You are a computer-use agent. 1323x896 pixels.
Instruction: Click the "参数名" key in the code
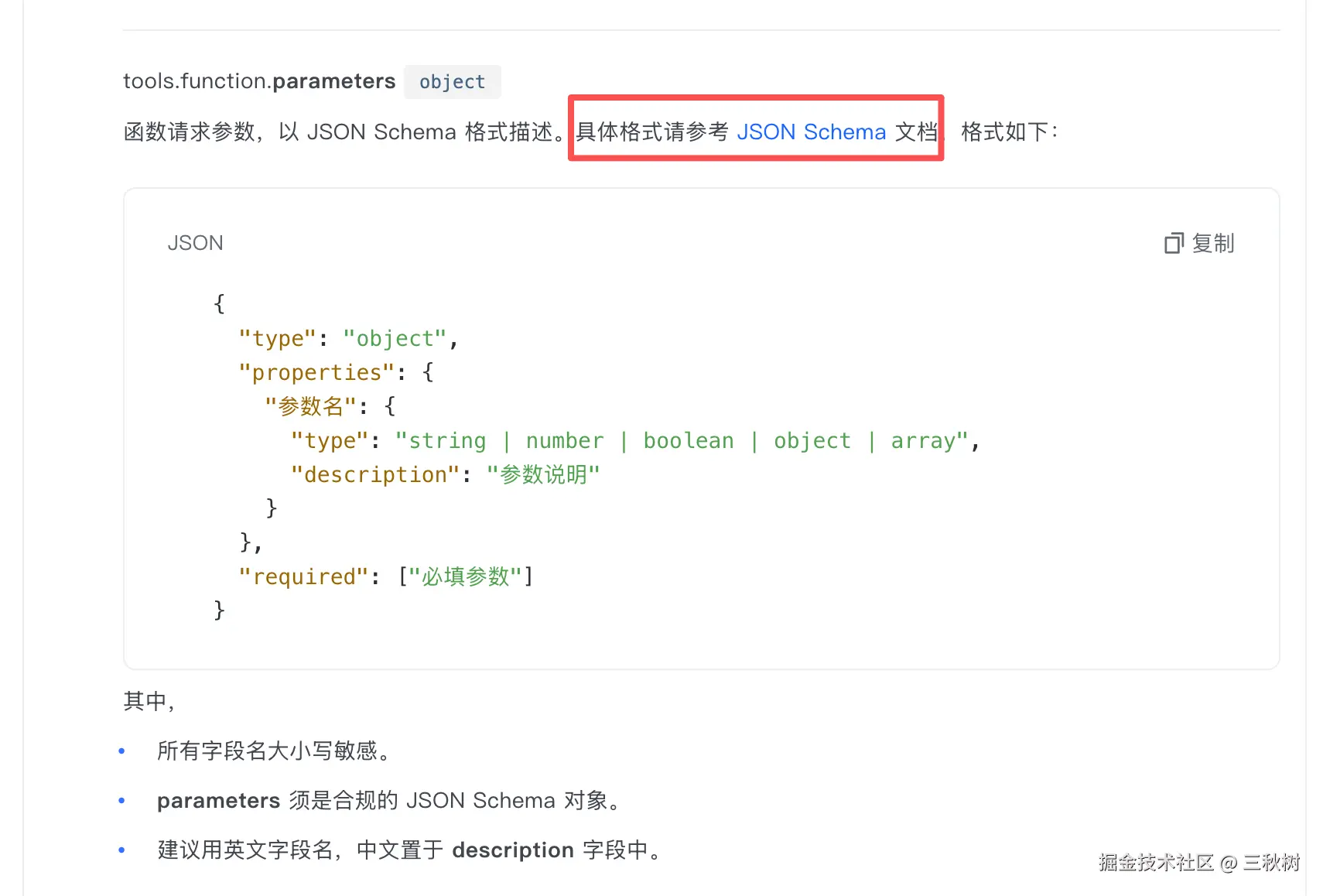pyautogui.click(x=310, y=406)
